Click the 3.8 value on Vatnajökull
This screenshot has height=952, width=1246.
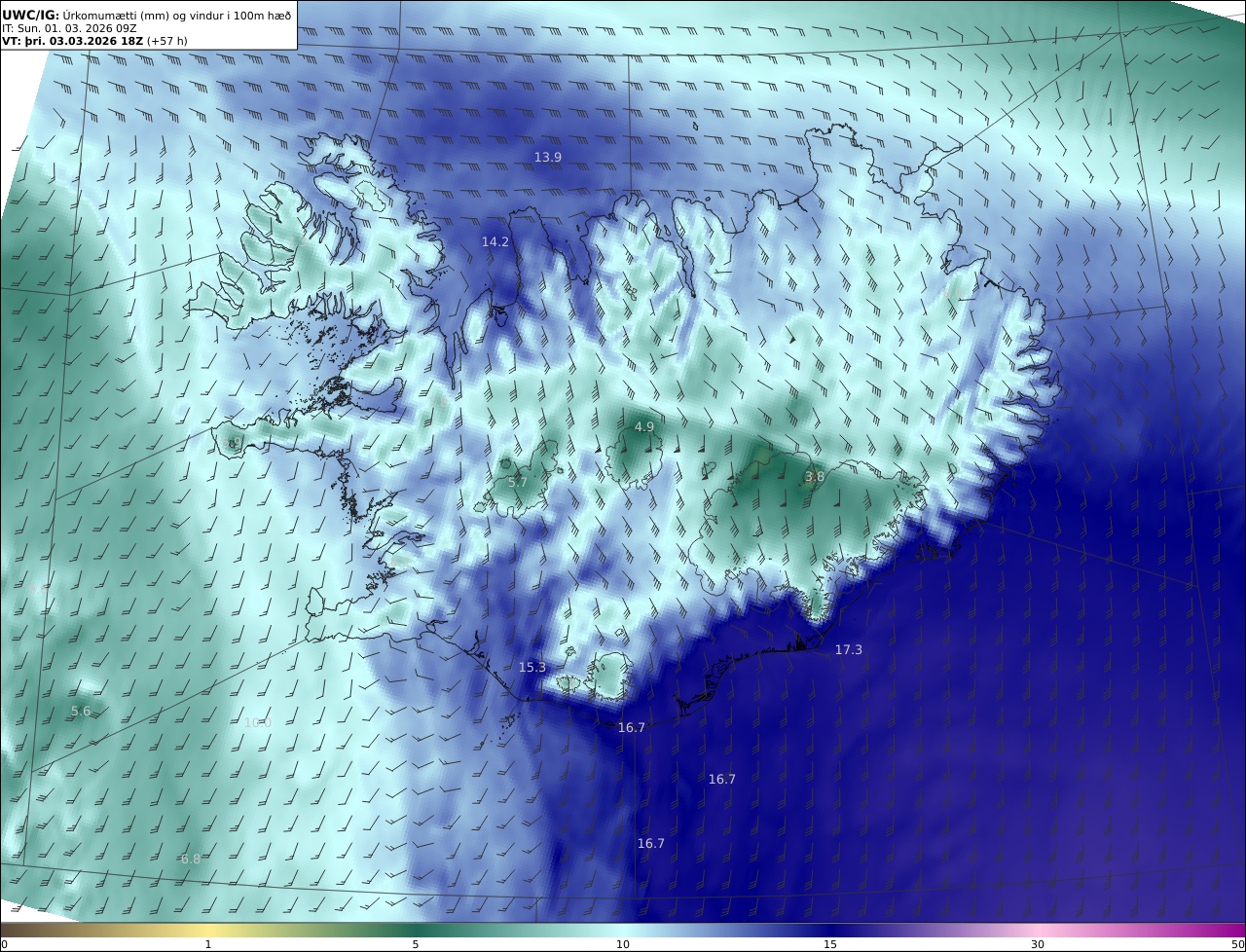coord(815,476)
